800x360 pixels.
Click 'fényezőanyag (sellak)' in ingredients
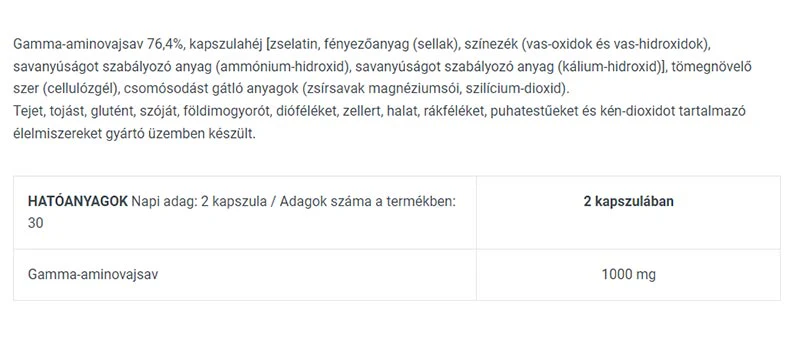[x=389, y=44]
